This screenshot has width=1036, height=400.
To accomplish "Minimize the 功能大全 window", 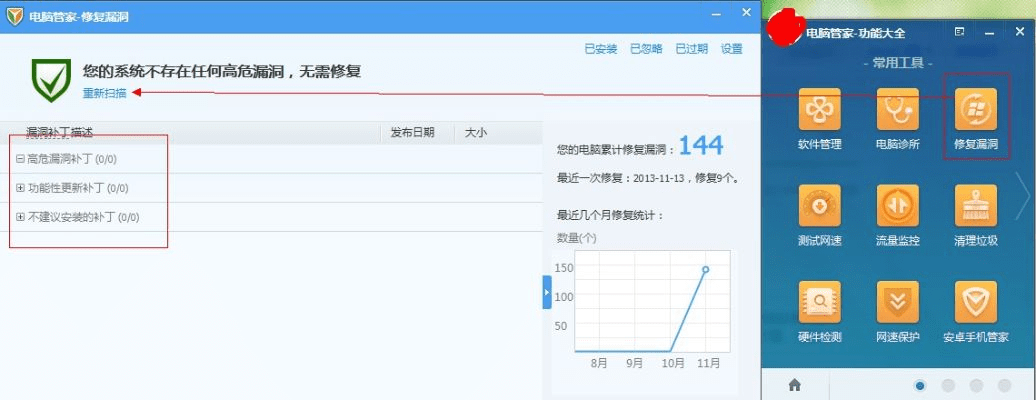I will click(x=989, y=32).
